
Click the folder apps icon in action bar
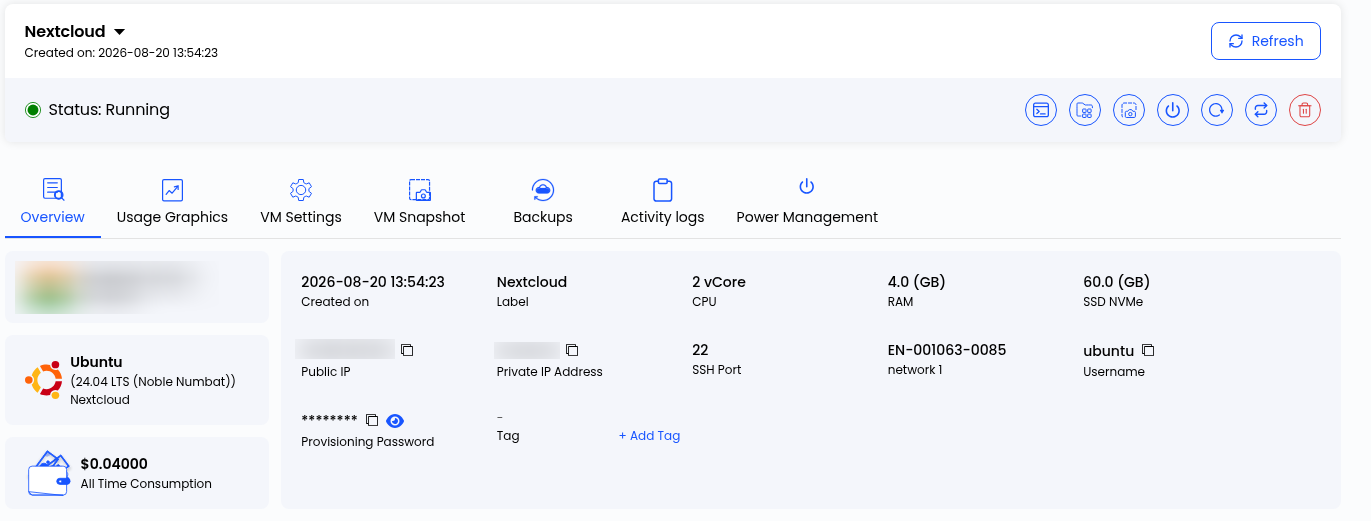tap(1085, 110)
